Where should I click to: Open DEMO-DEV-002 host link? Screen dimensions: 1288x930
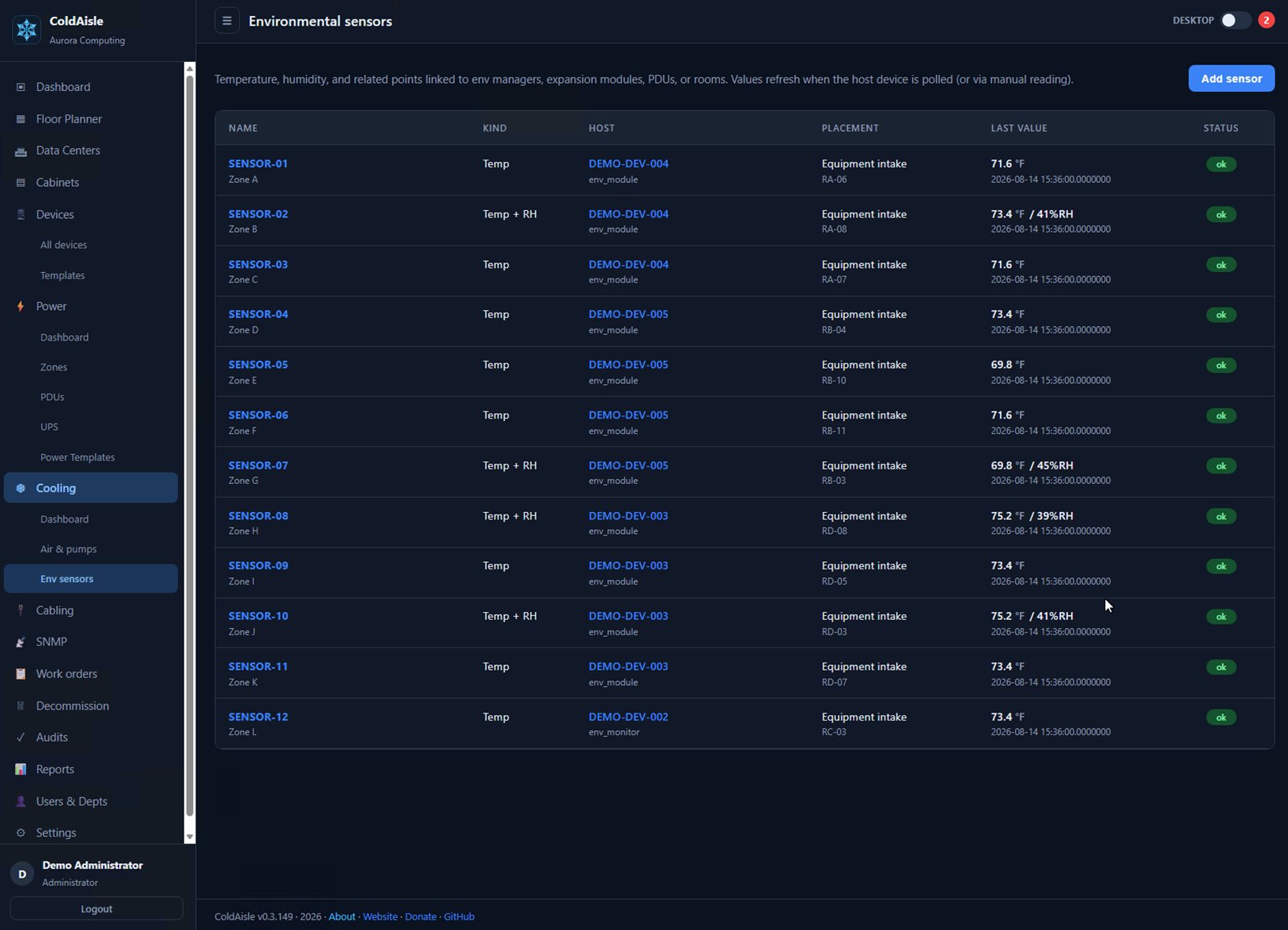[629, 717]
